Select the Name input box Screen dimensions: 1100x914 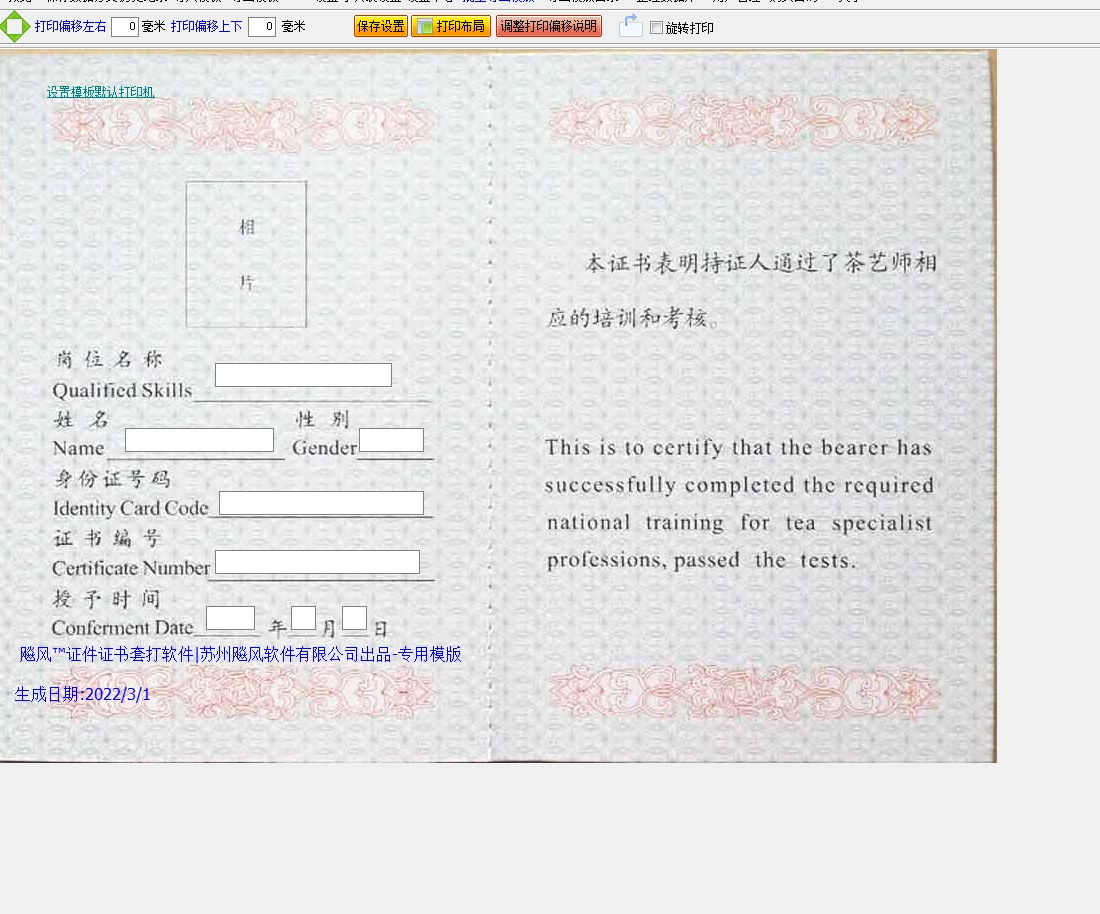click(x=199, y=440)
